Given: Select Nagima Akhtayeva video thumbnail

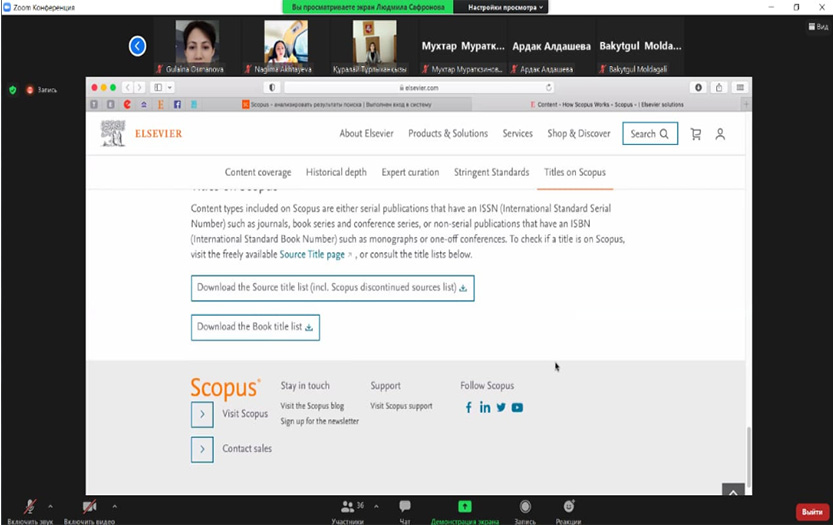Looking at the screenshot, I should tap(285, 47).
